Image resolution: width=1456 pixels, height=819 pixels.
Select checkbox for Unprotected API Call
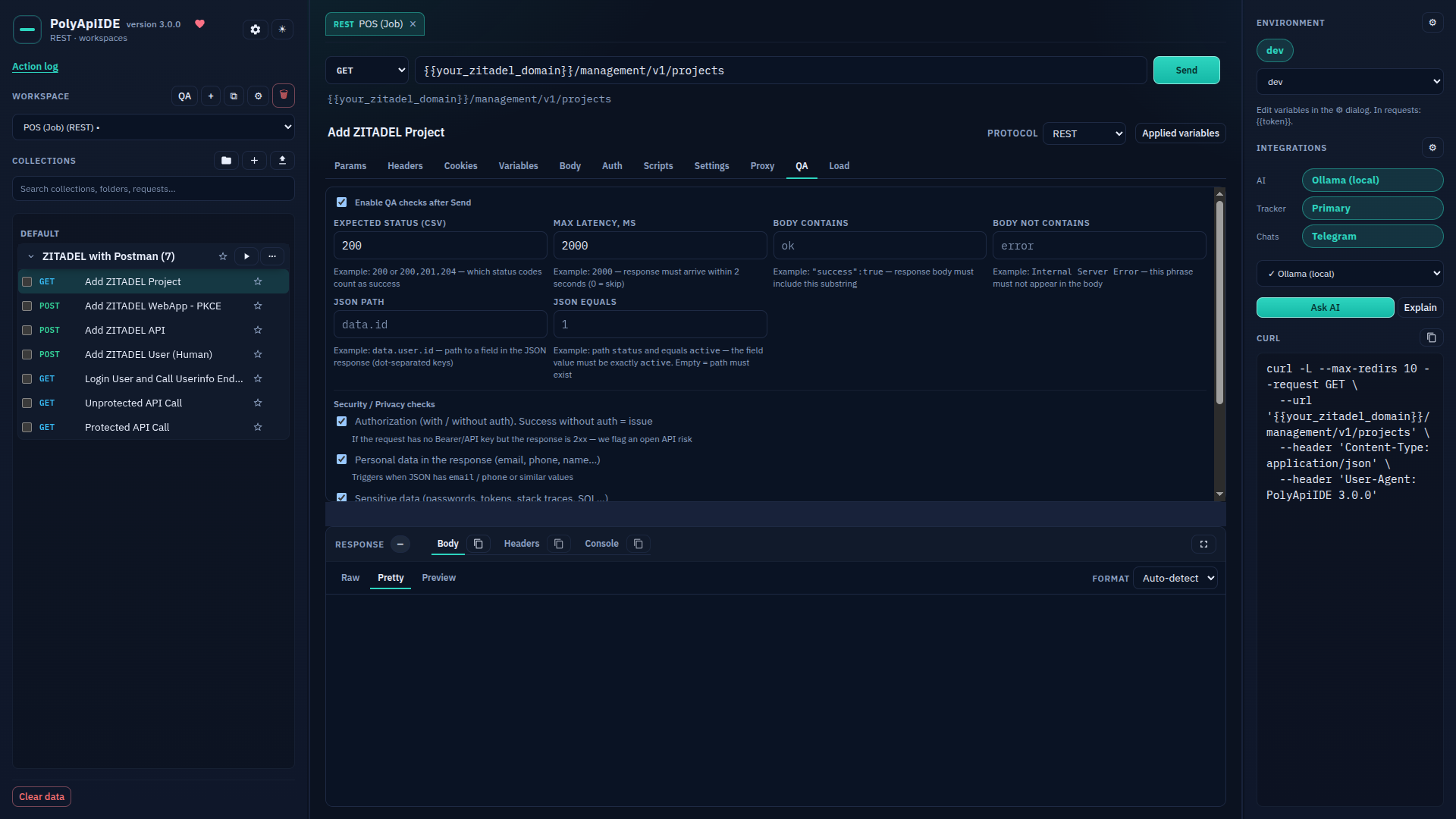(27, 403)
